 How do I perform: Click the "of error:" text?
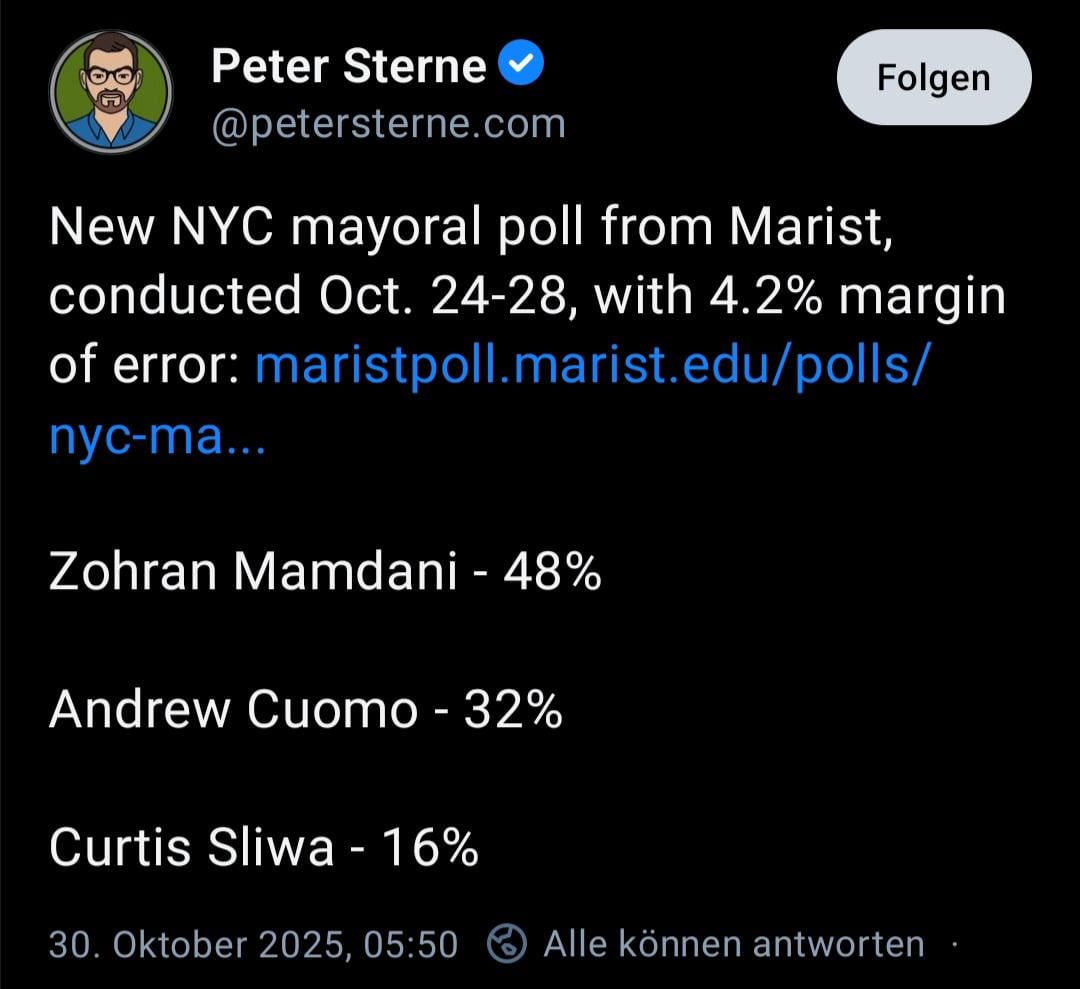click(142, 368)
